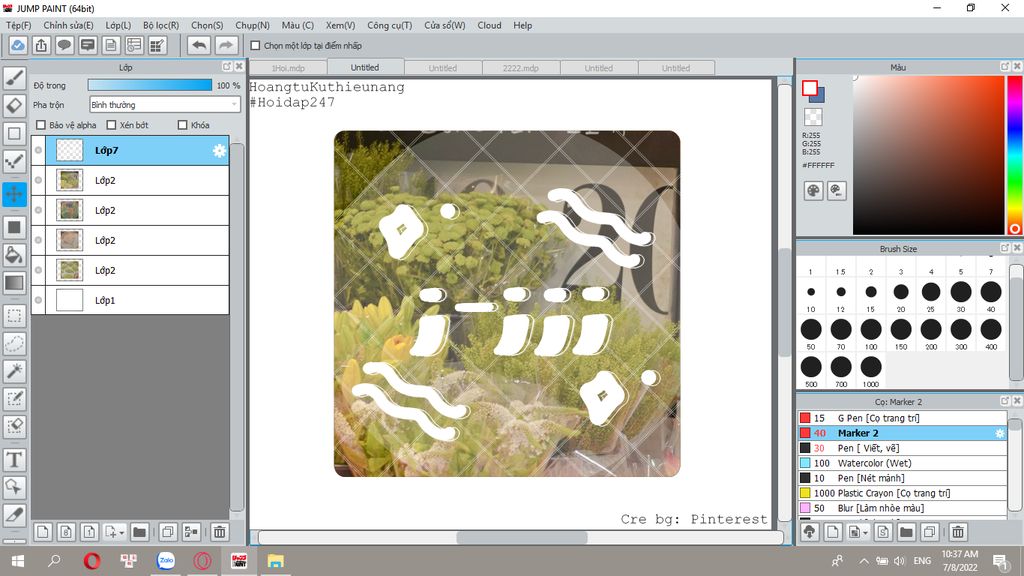
Task: Click the Độ trong opacity slider
Action: tap(150, 85)
